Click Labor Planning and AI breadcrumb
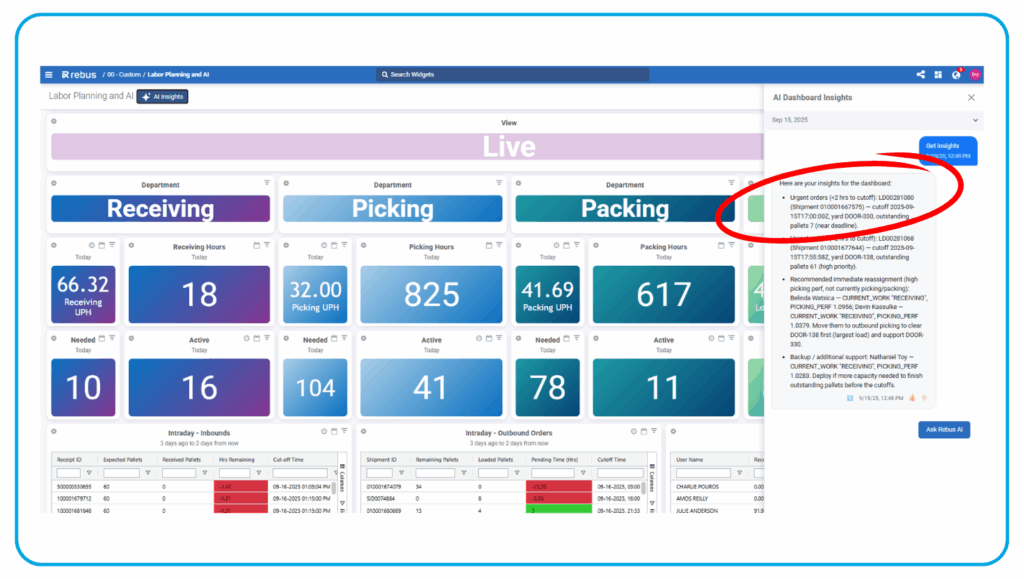Image resolution: width=1024 pixels, height=579 pixels. point(179,75)
